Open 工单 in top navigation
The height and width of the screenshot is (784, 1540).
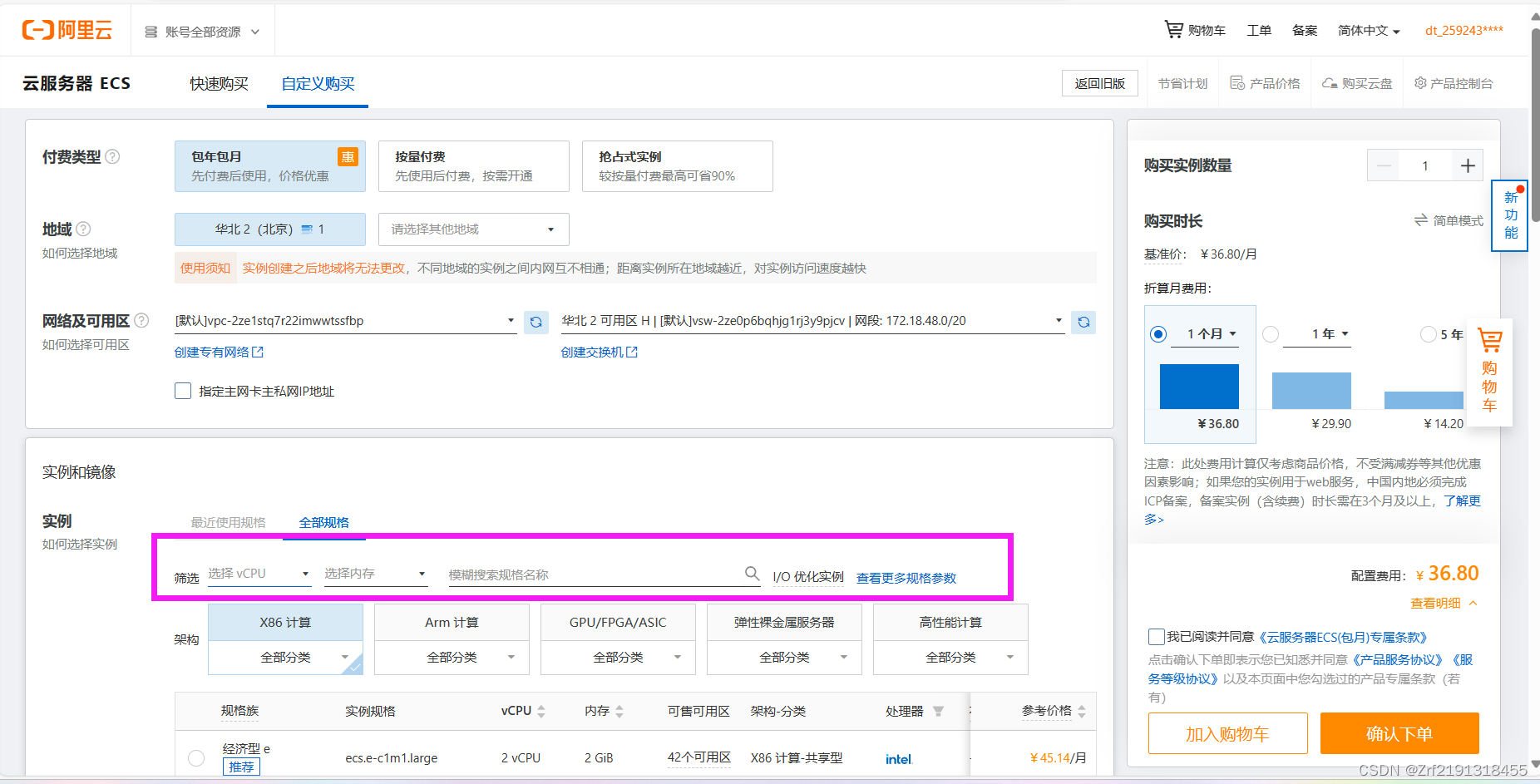[x=1259, y=31]
